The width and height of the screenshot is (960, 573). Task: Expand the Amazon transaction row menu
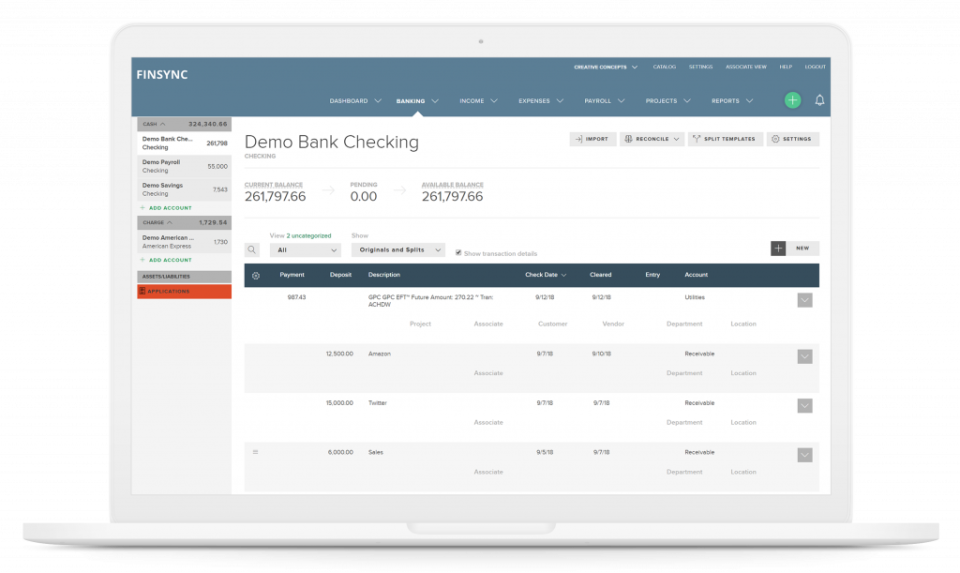804,356
